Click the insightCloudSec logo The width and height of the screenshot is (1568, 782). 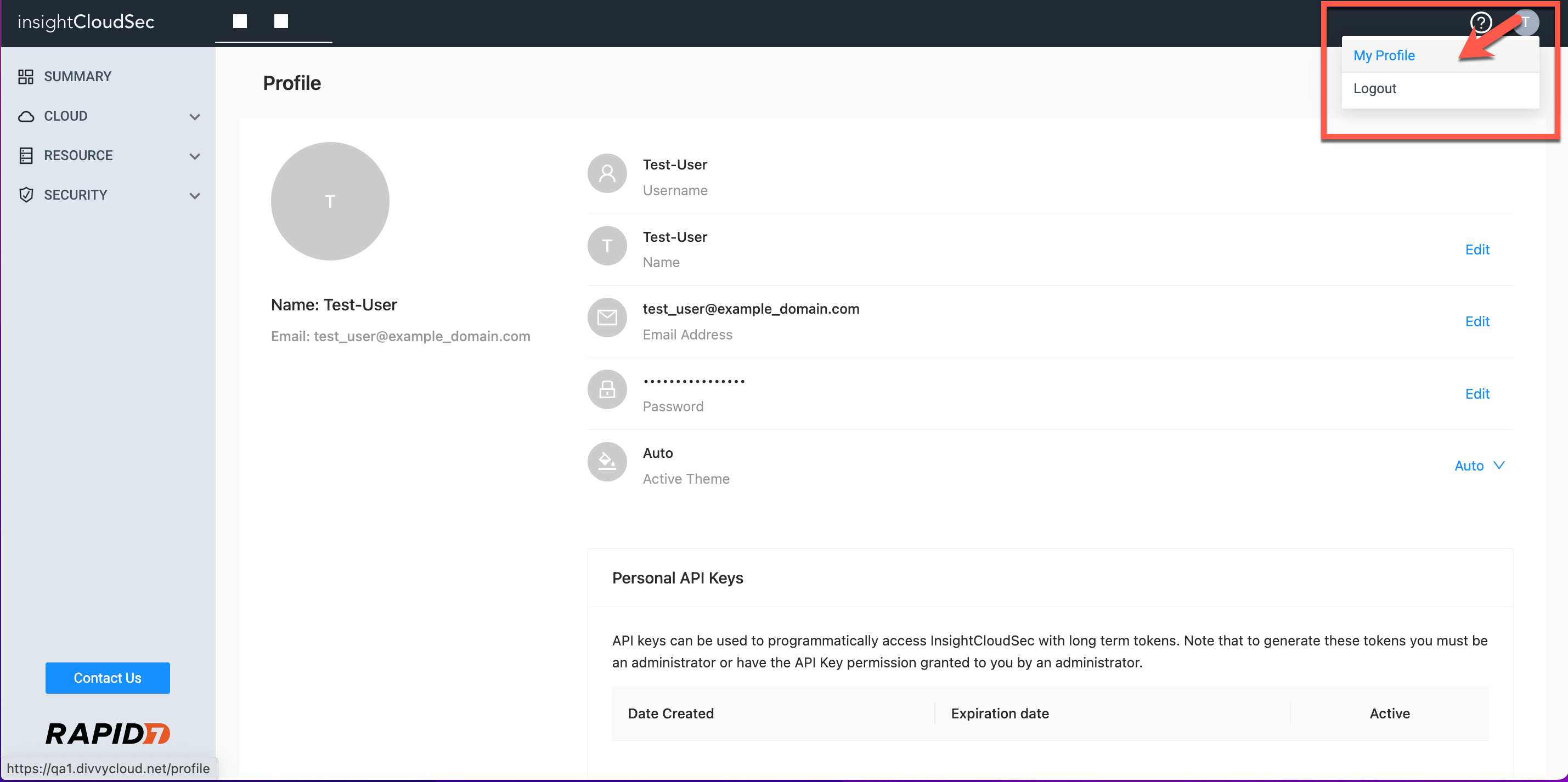pyautogui.click(x=86, y=22)
